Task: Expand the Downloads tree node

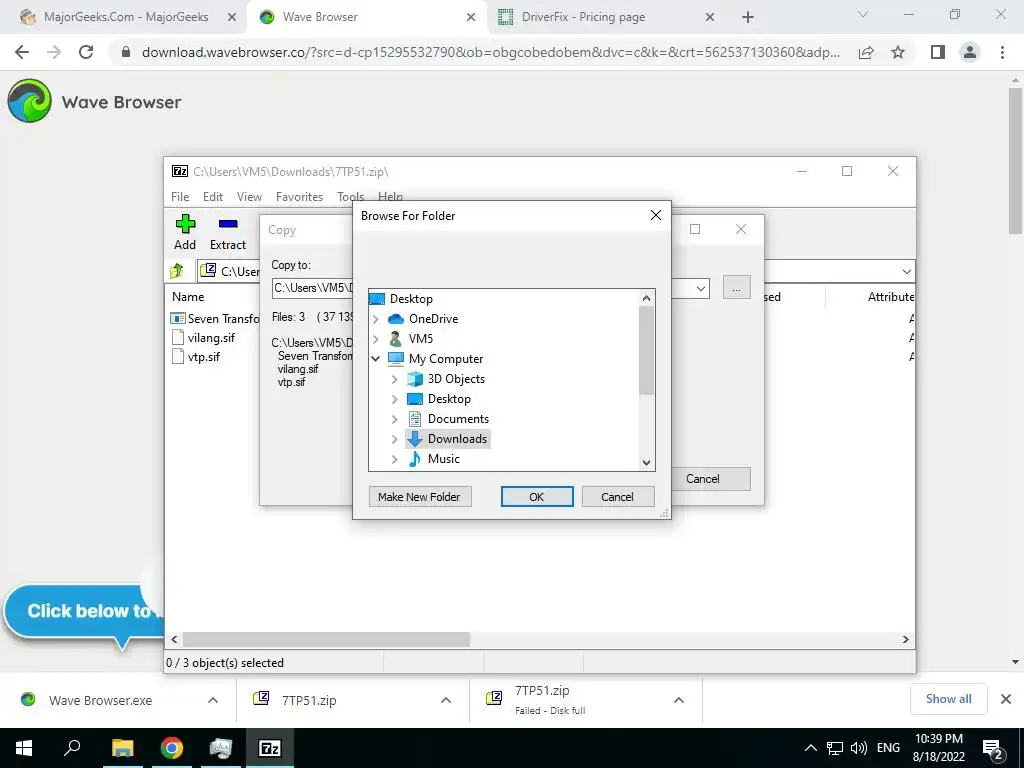Action: click(x=394, y=439)
